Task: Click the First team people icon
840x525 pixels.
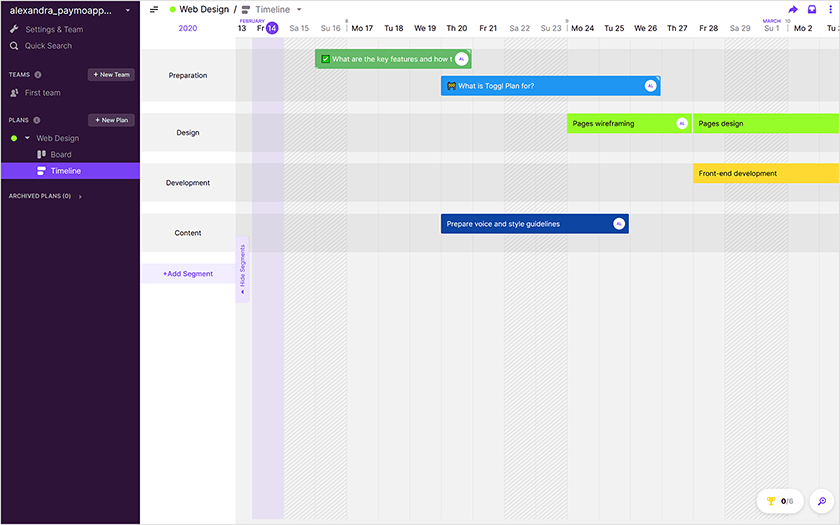Action: point(14,93)
